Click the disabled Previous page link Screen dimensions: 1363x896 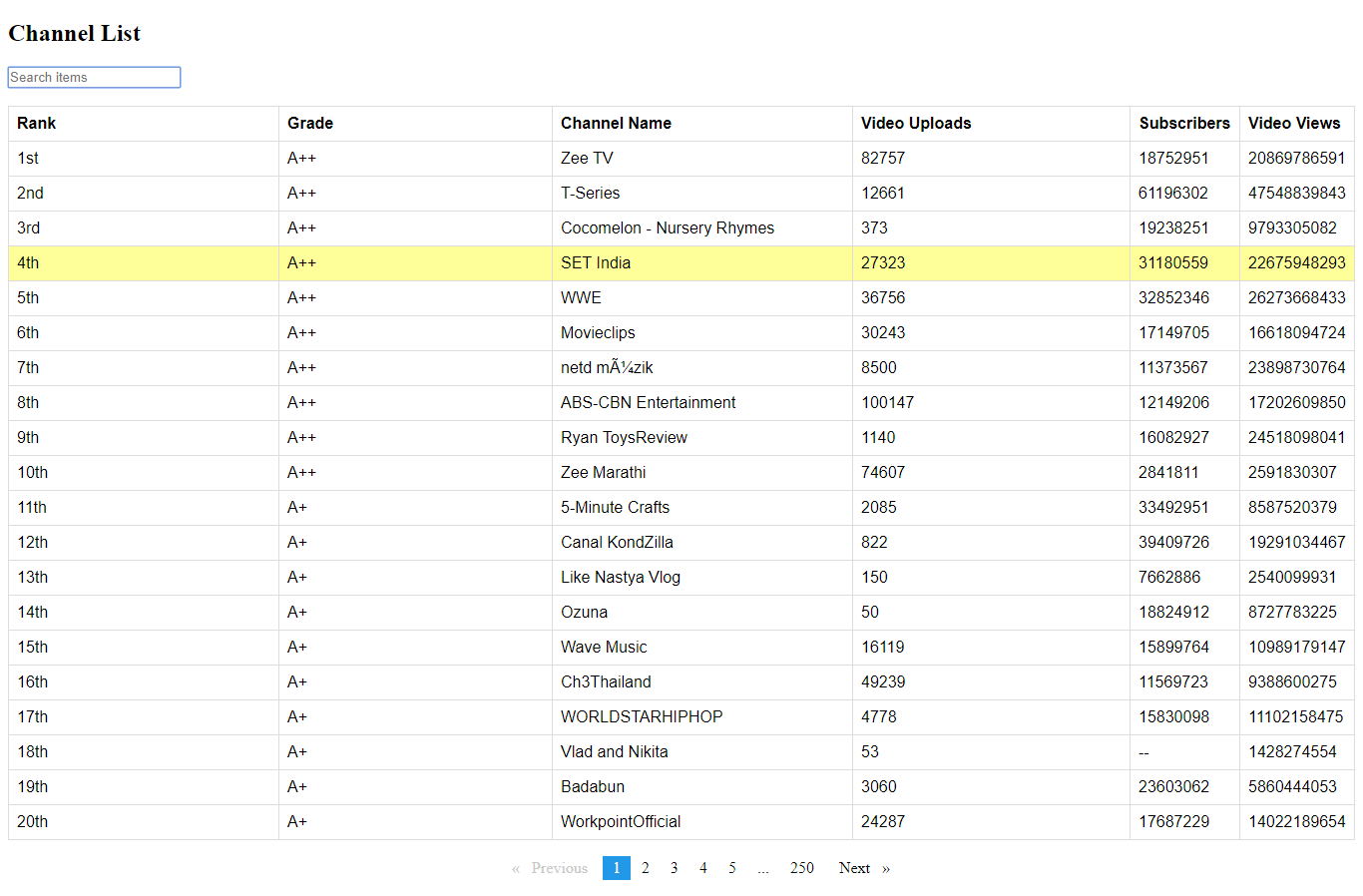pyautogui.click(x=550, y=868)
